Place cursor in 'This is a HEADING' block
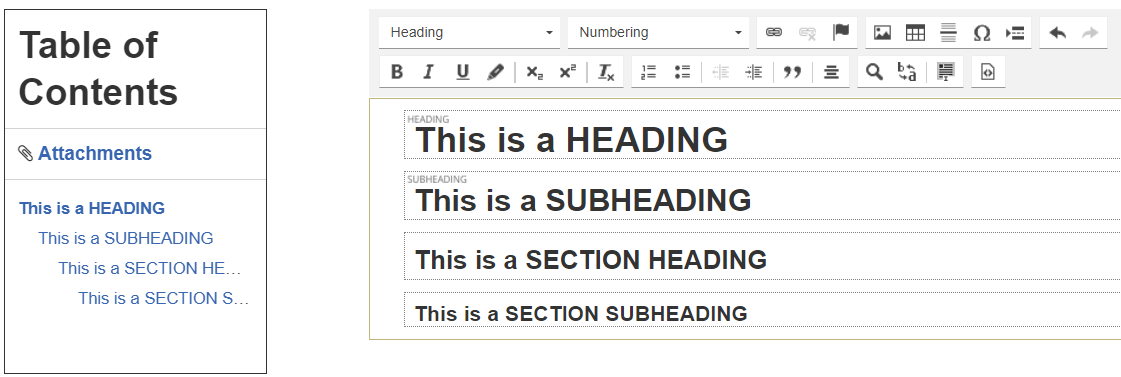 [762, 134]
